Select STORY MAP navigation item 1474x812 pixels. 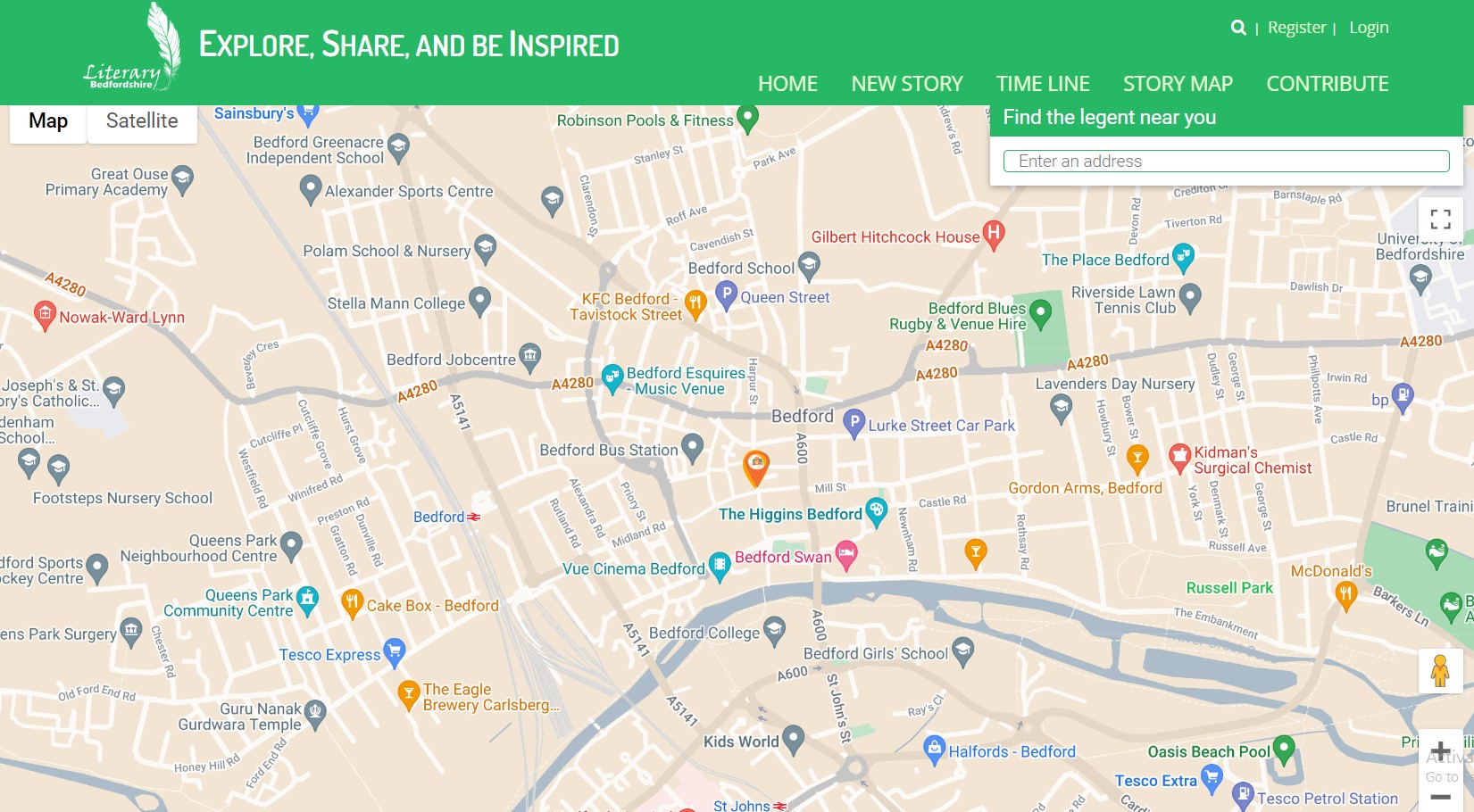(x=1178, y=84)
